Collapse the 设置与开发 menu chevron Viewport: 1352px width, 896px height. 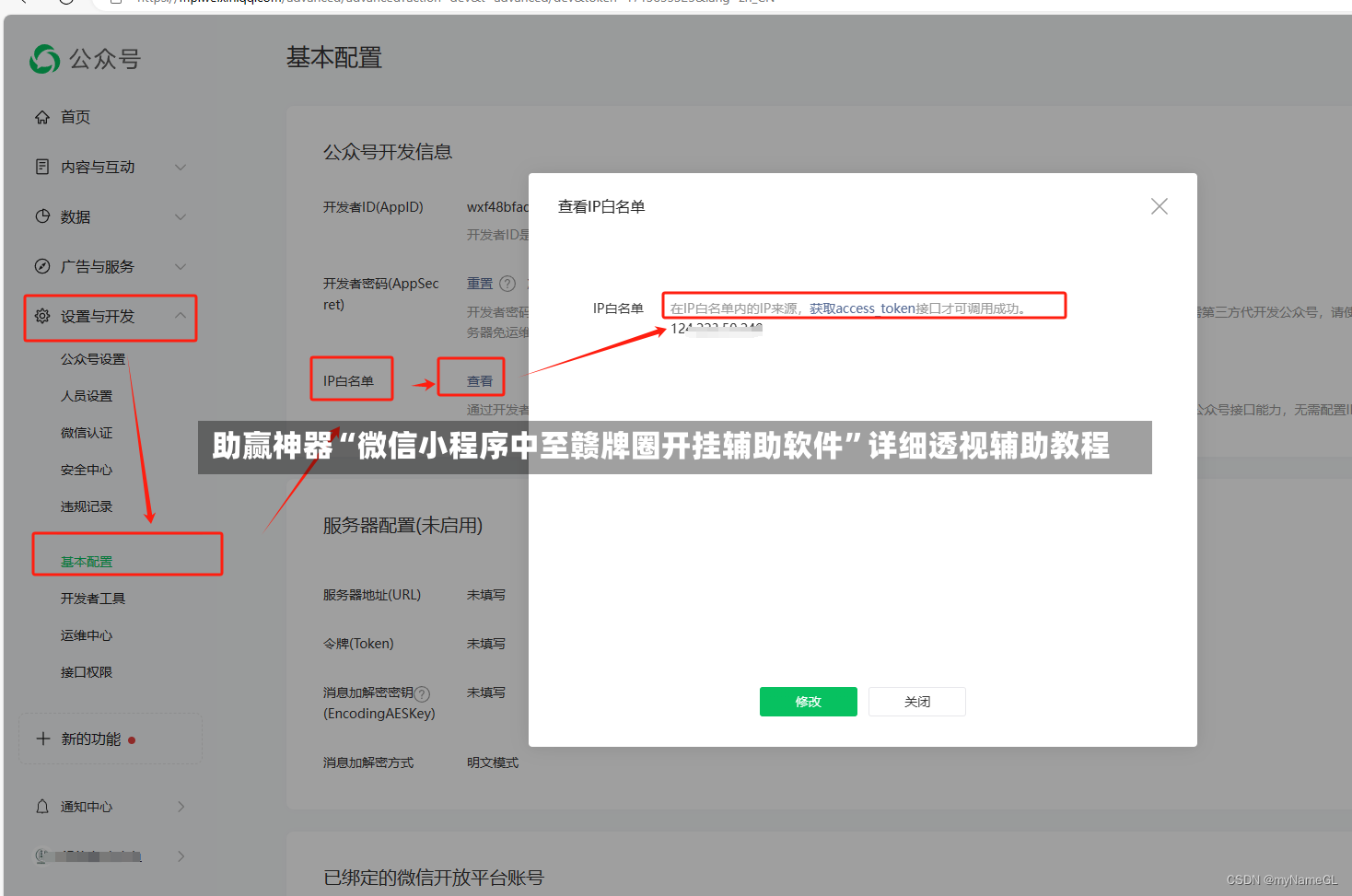[x=181, y=316]
